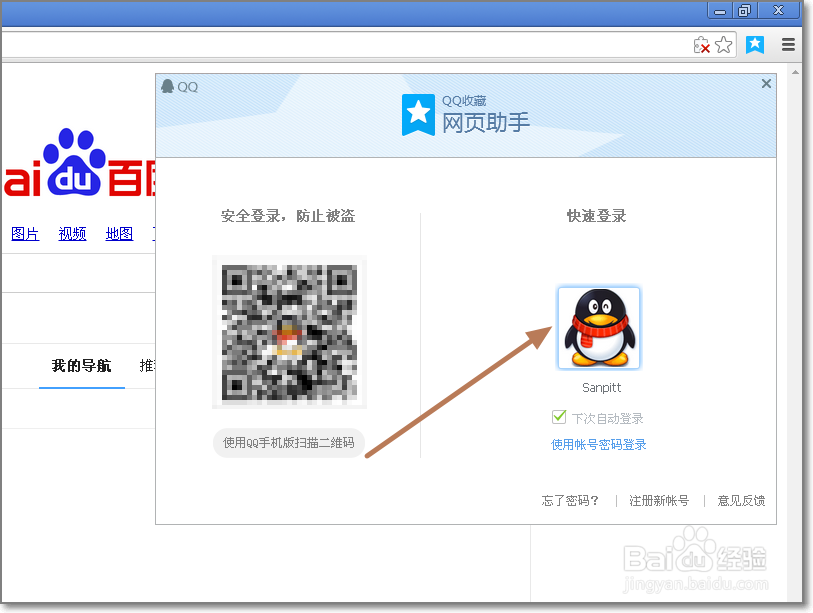Switch to the 我的导航 tab

click(81, 366)
